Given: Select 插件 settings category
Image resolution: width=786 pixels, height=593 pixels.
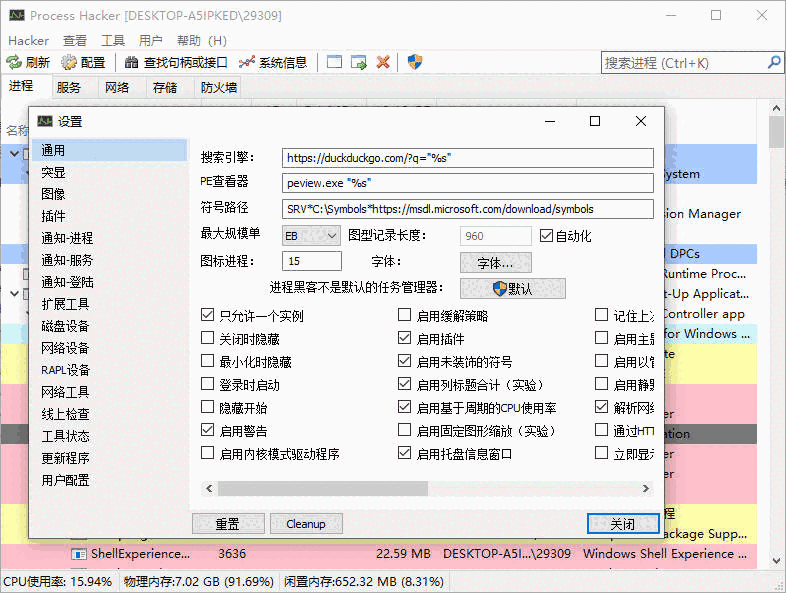Looking at the screenshot, I should point(109,216).
